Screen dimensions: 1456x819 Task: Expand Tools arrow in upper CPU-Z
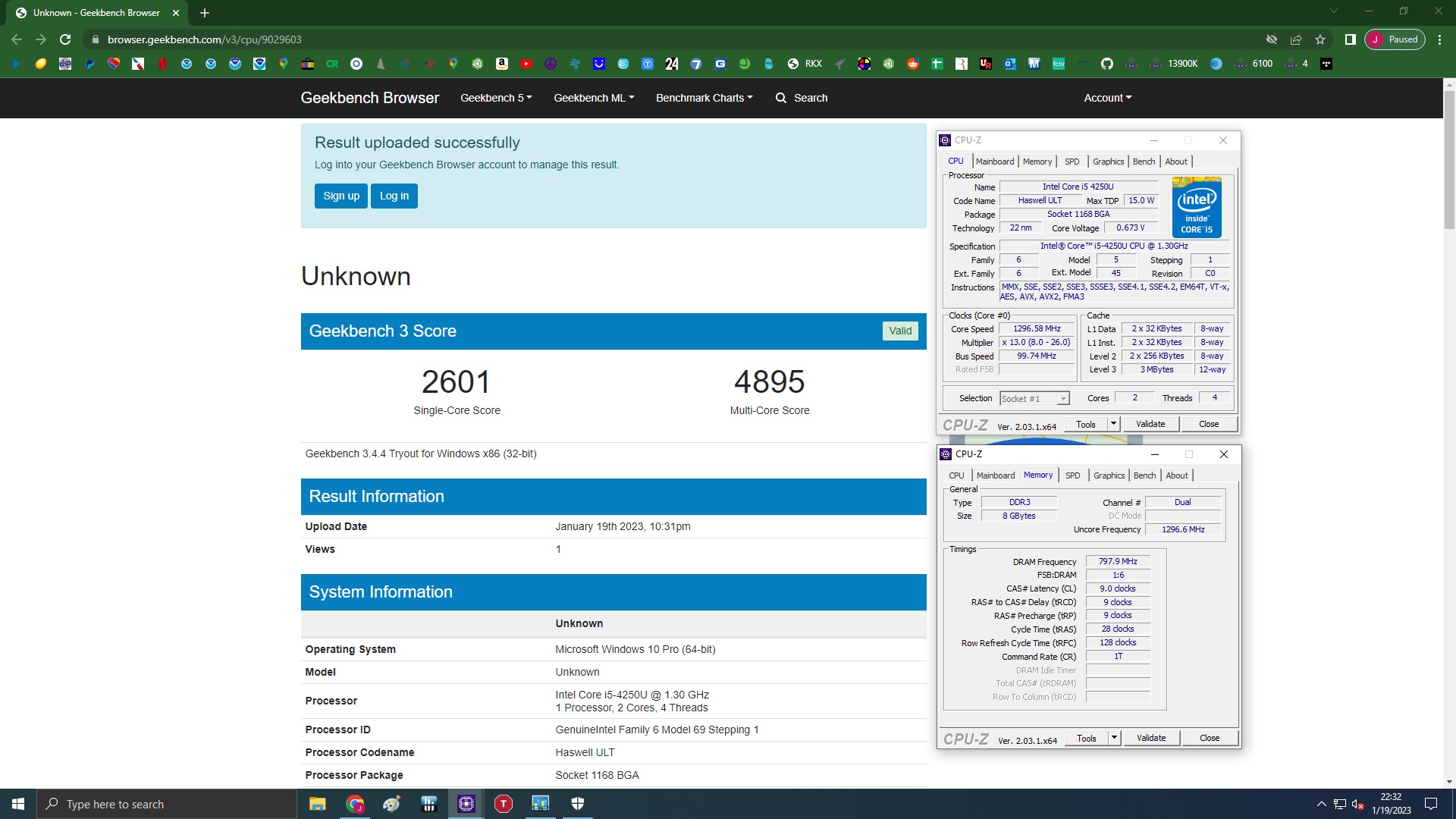pos(1114,425)
